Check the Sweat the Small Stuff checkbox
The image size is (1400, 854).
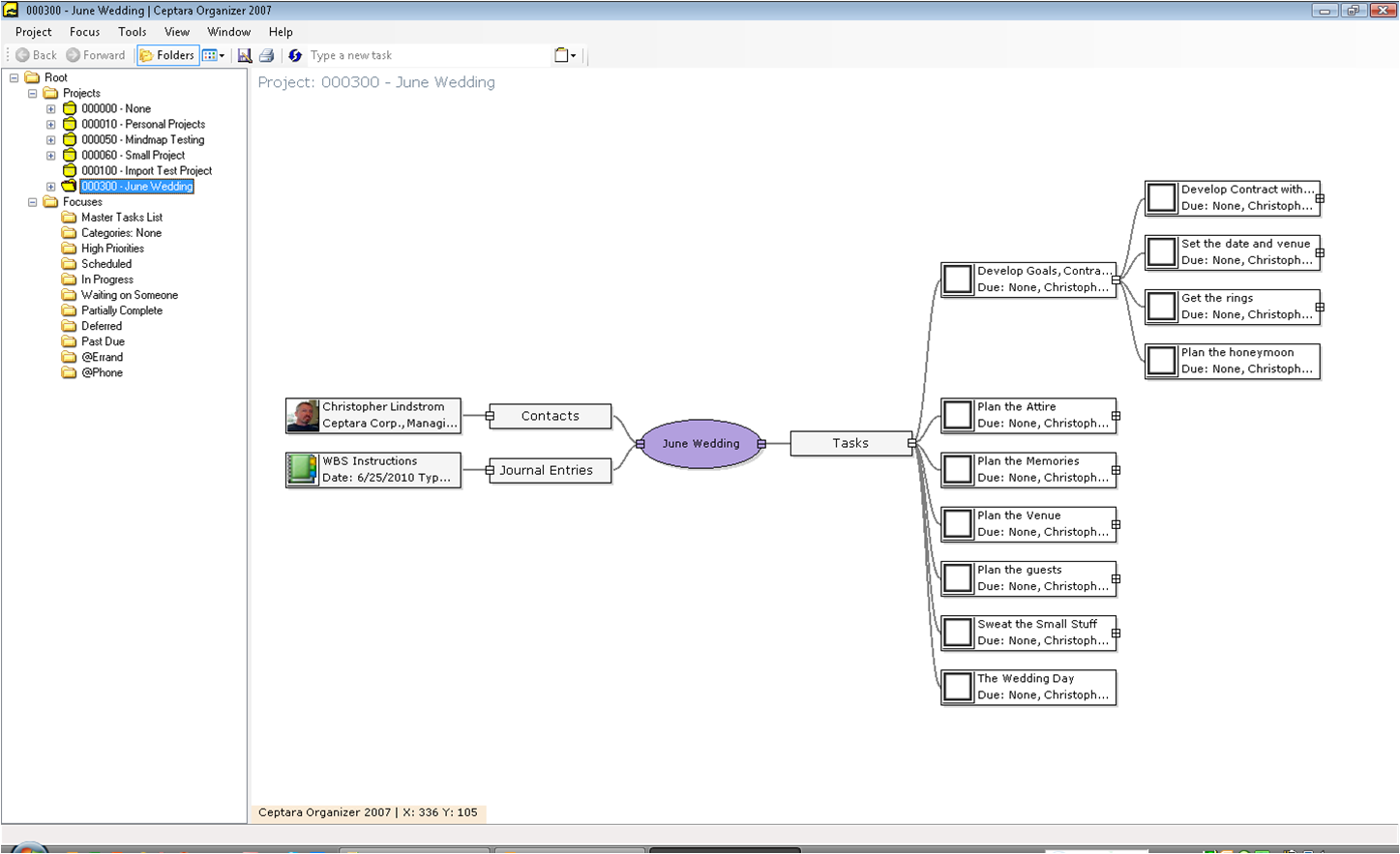click(x=958, y=633)
